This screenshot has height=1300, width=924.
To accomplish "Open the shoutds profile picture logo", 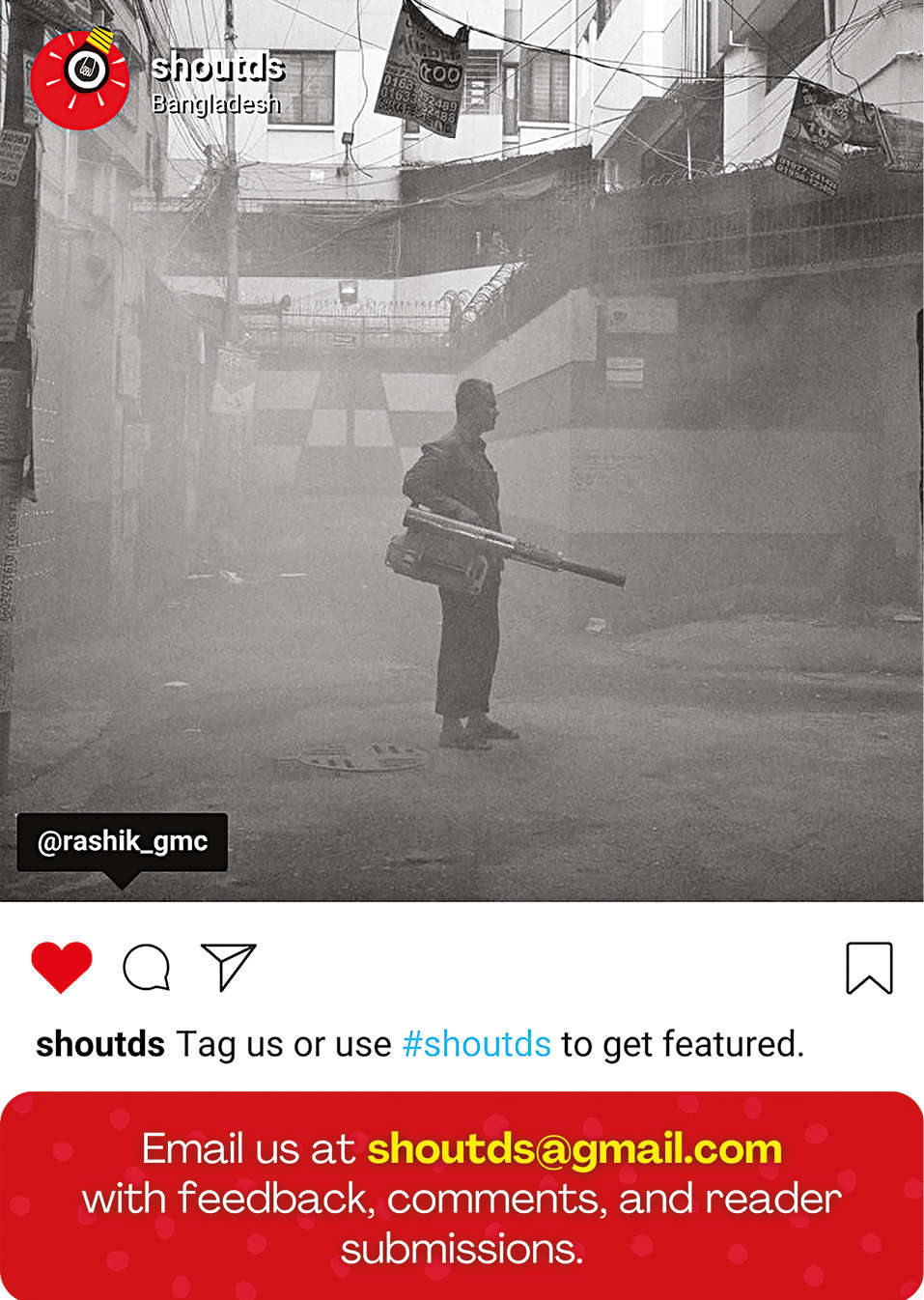I will (79, 79).
